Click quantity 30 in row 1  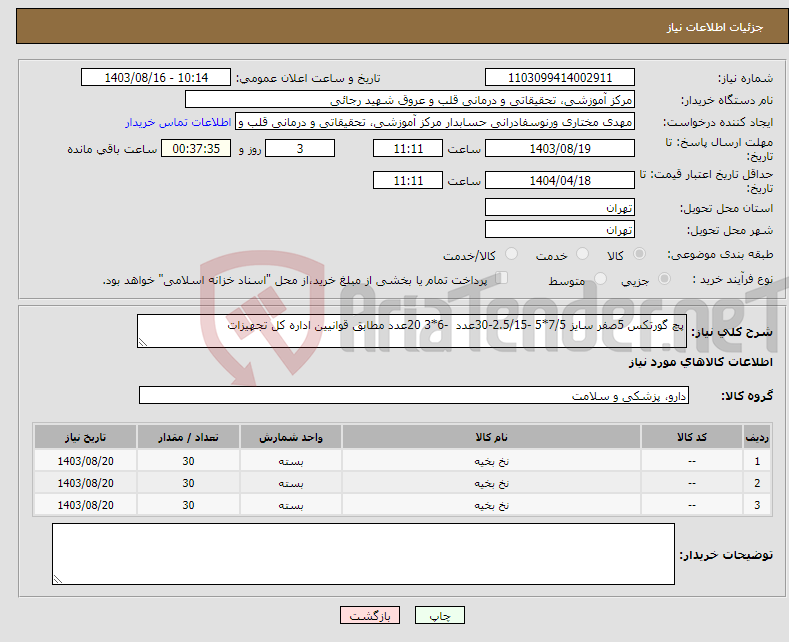coord(188,461)
